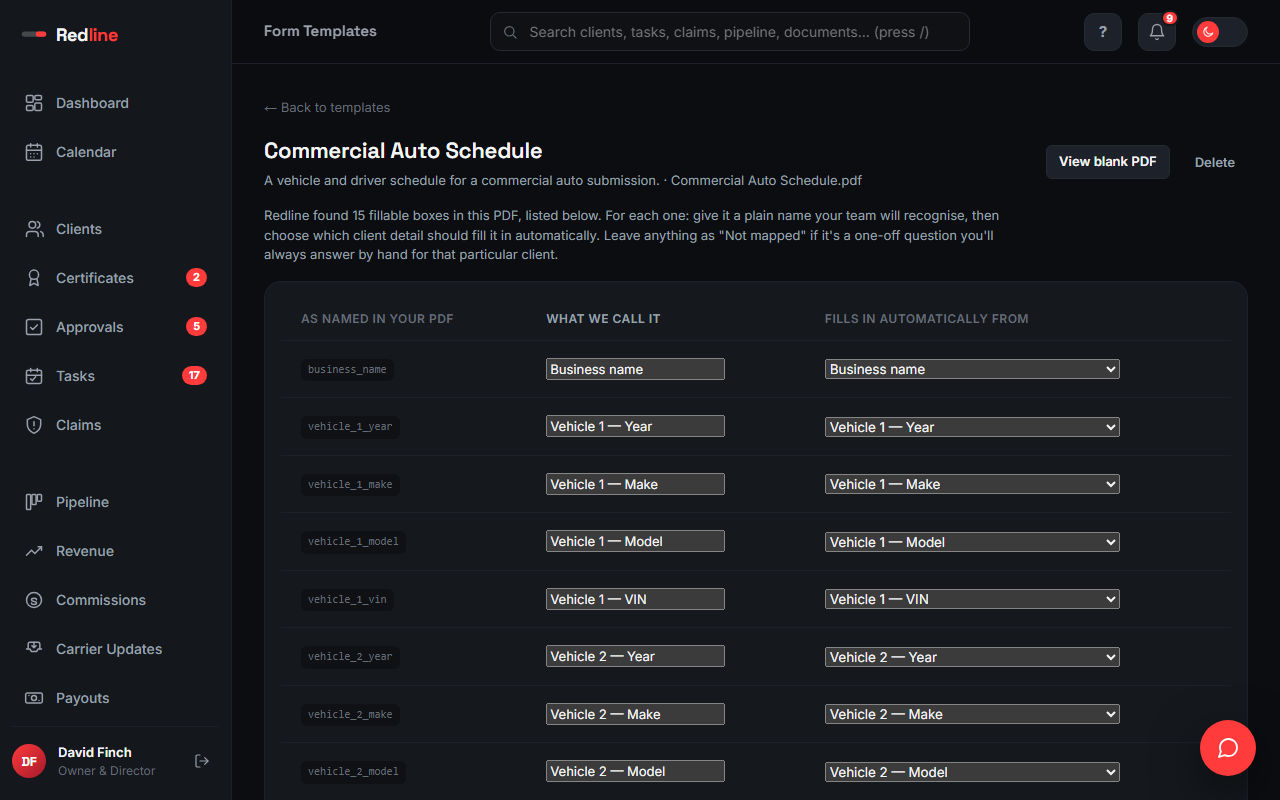
Task: Select the Claims shield icon
Action: pos(34,425)
